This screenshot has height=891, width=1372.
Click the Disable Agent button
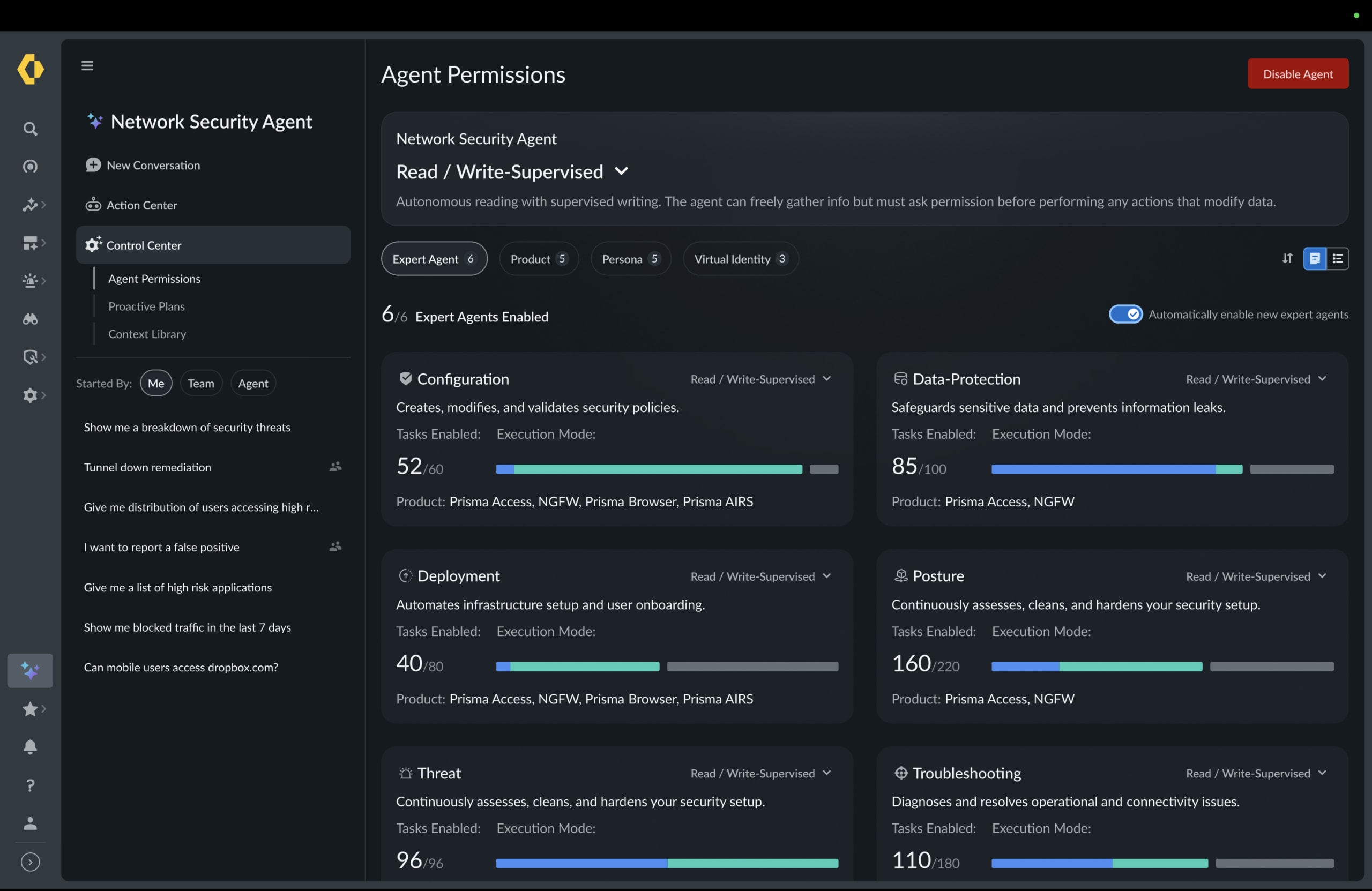(x=1298, y=74)
